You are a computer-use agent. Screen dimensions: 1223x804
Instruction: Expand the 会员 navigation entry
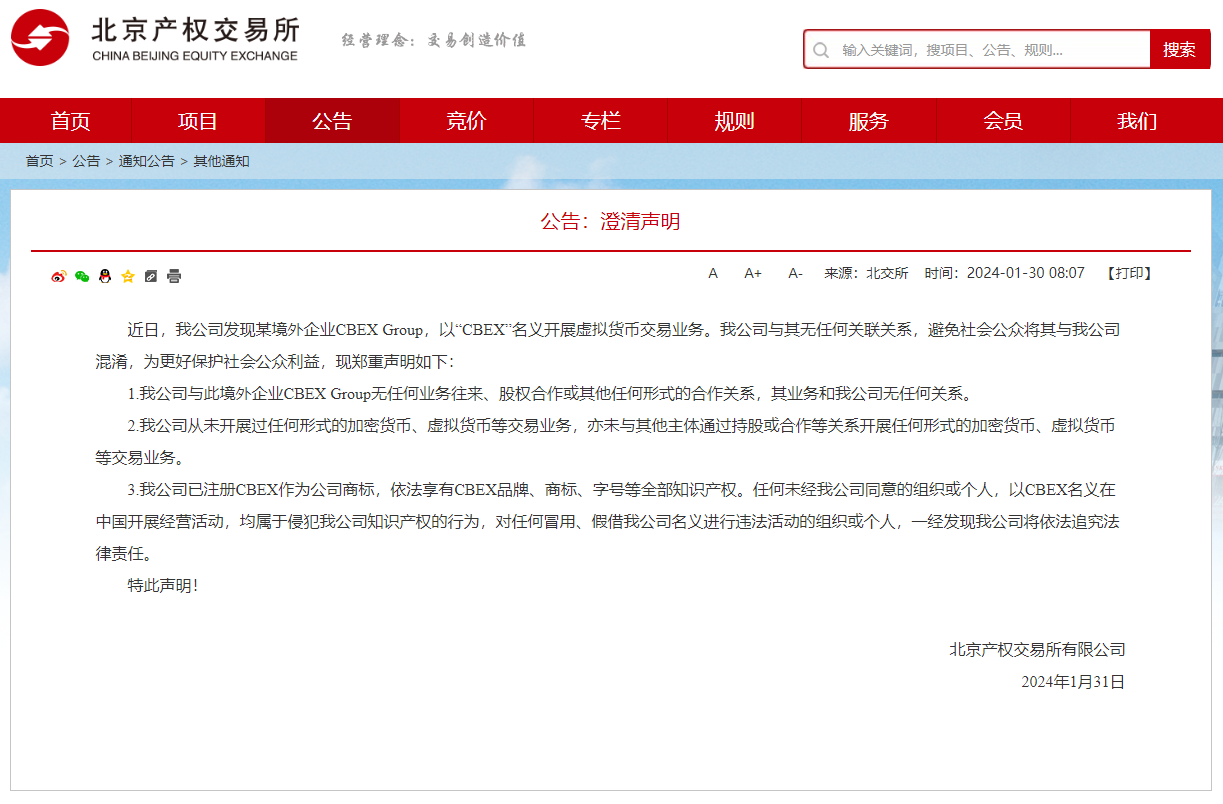(1003, 120)
